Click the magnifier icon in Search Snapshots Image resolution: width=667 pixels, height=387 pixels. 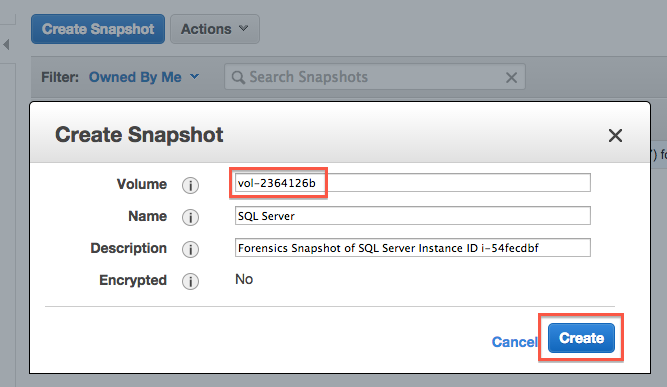coord(238,77)
